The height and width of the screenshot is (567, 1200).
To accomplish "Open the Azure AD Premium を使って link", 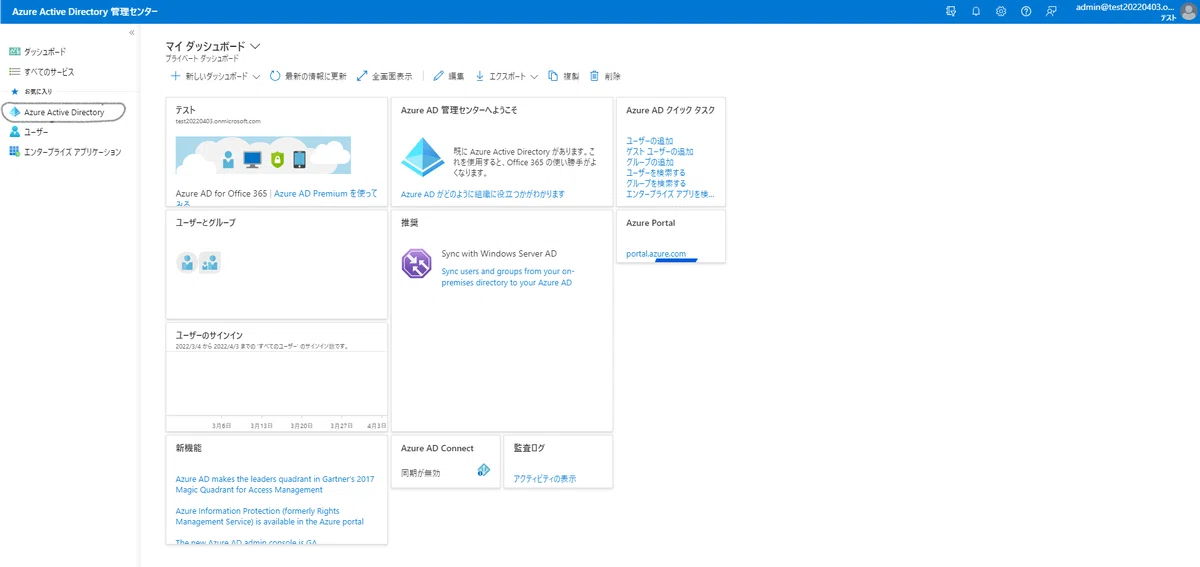I will [326, 194].
